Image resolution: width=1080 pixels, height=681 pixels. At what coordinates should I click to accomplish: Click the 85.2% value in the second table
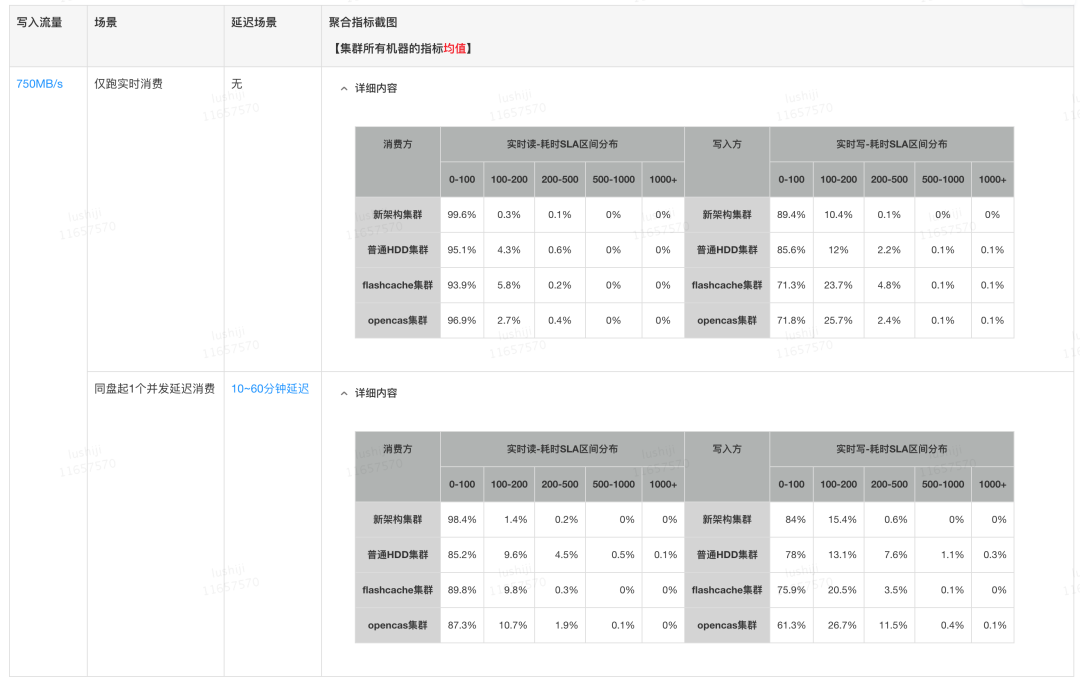pyautogui.click(x=461, y=555)
